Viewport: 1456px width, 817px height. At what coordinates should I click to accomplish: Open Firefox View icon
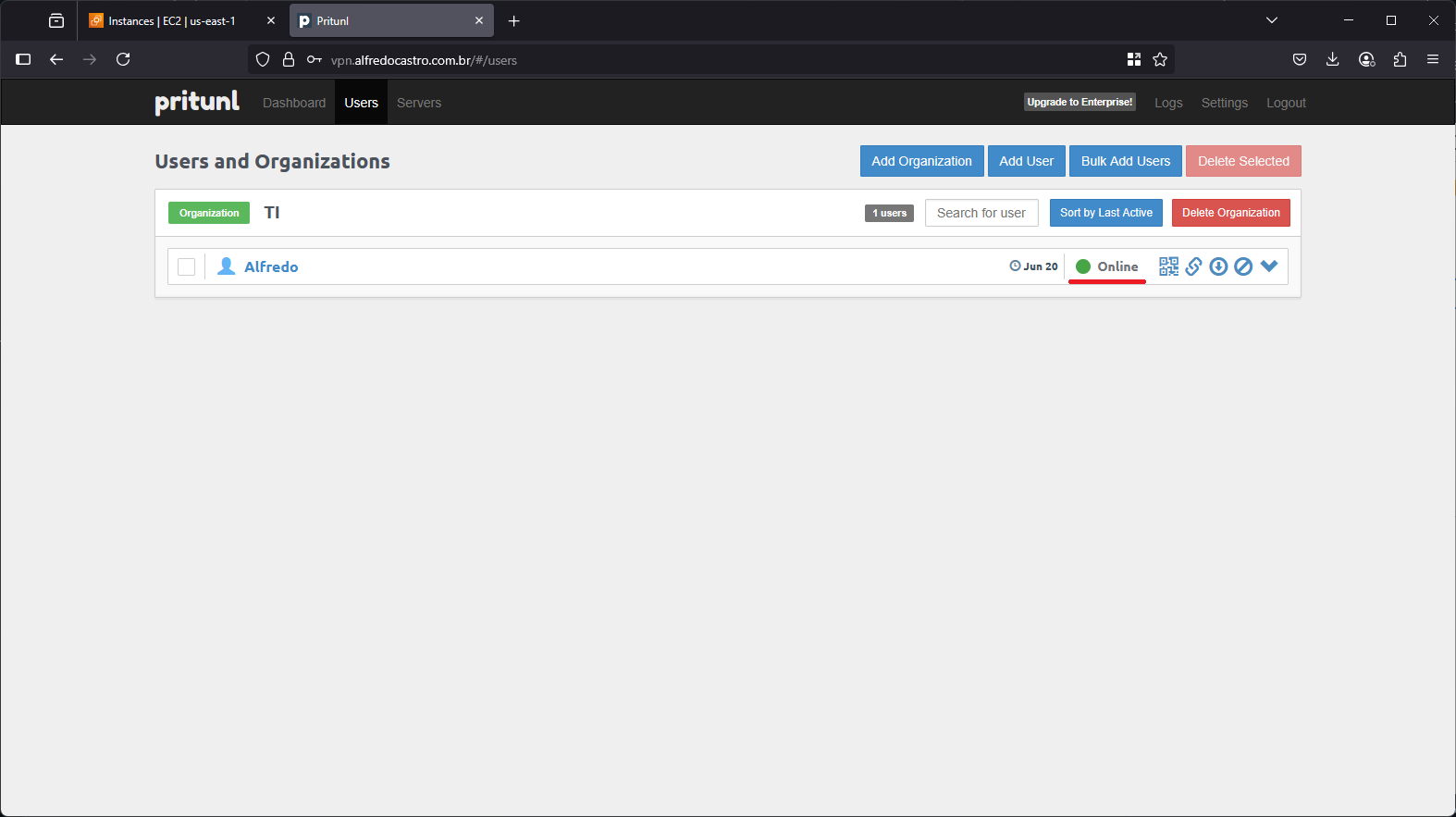tap(56, 20)
